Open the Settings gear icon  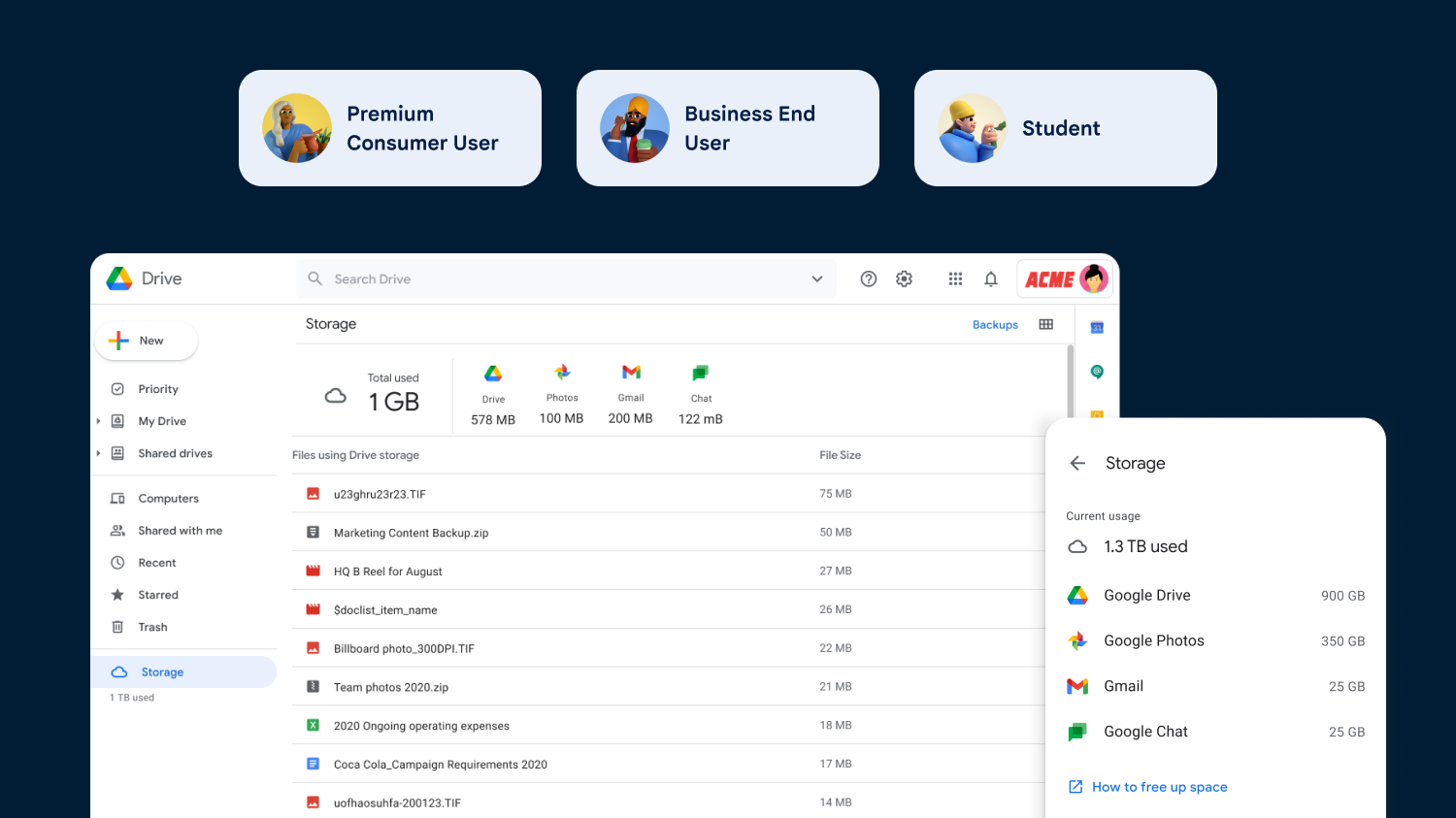[x=904, y=279]
